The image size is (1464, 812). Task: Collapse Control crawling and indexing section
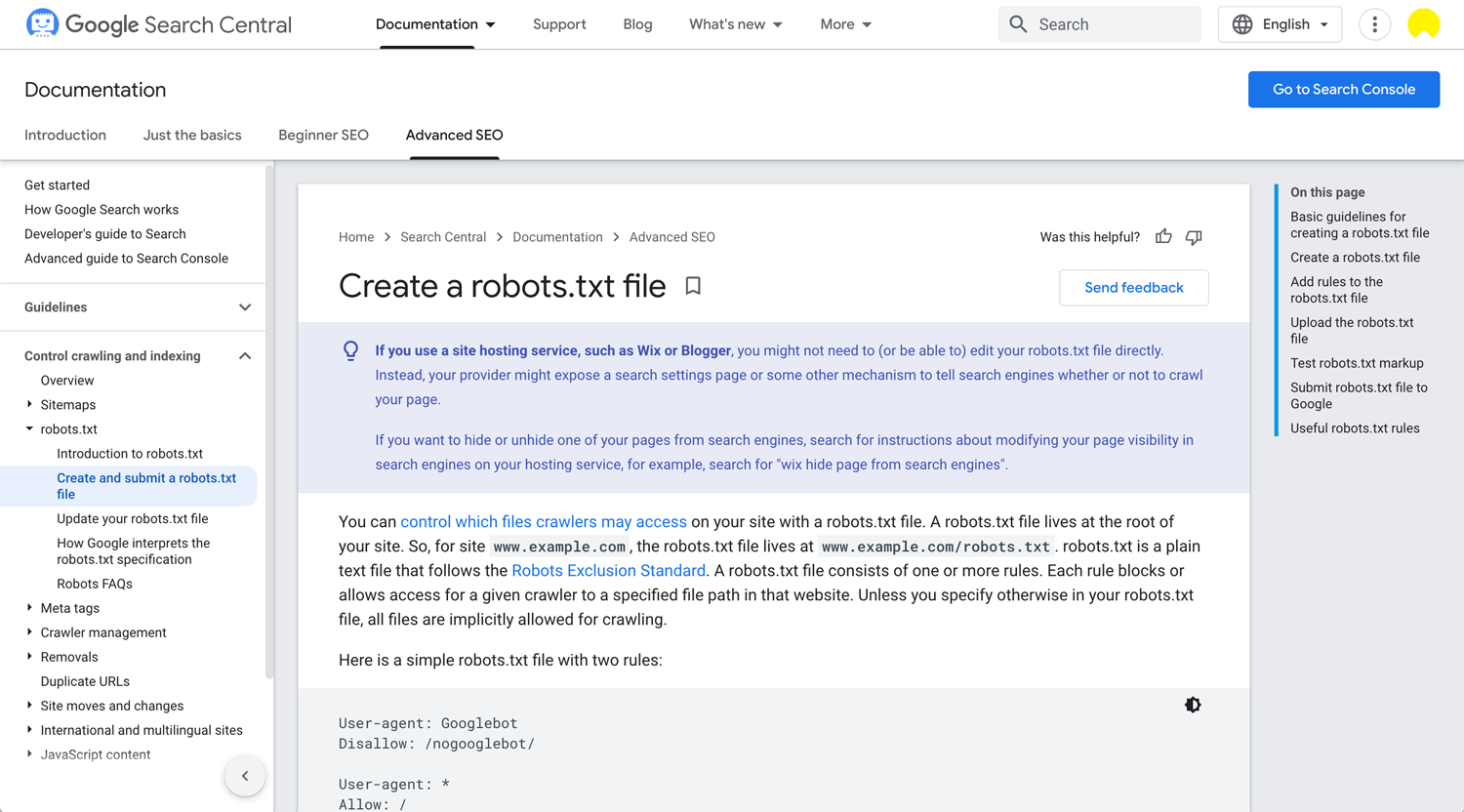coord(245,356)
